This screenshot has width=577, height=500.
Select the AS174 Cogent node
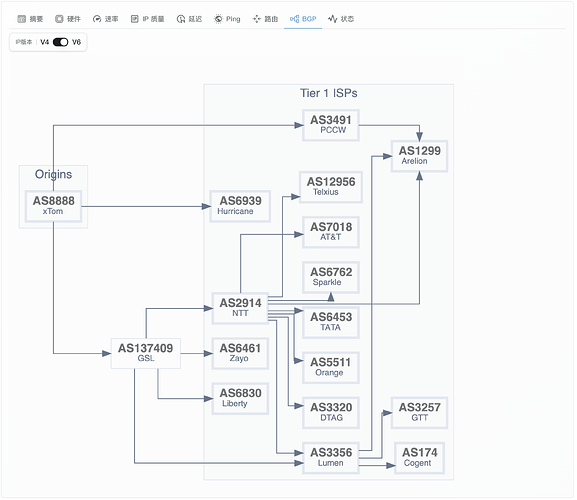point(420,458)
